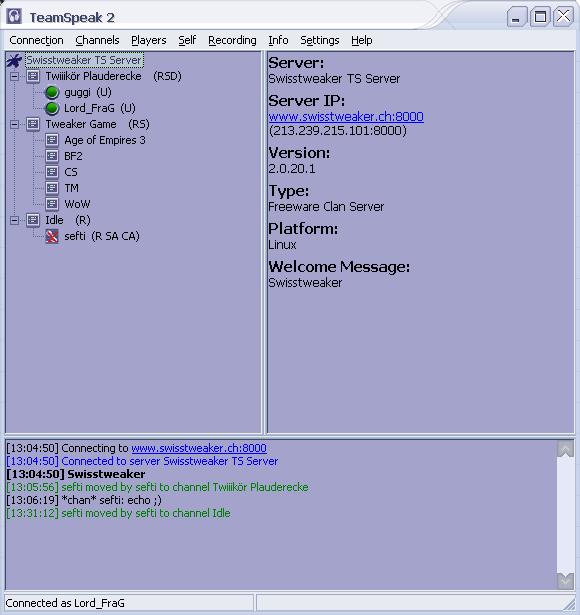
Task: Select the Swisstweaker TS Server tree root
Action: tap(84, 60)
